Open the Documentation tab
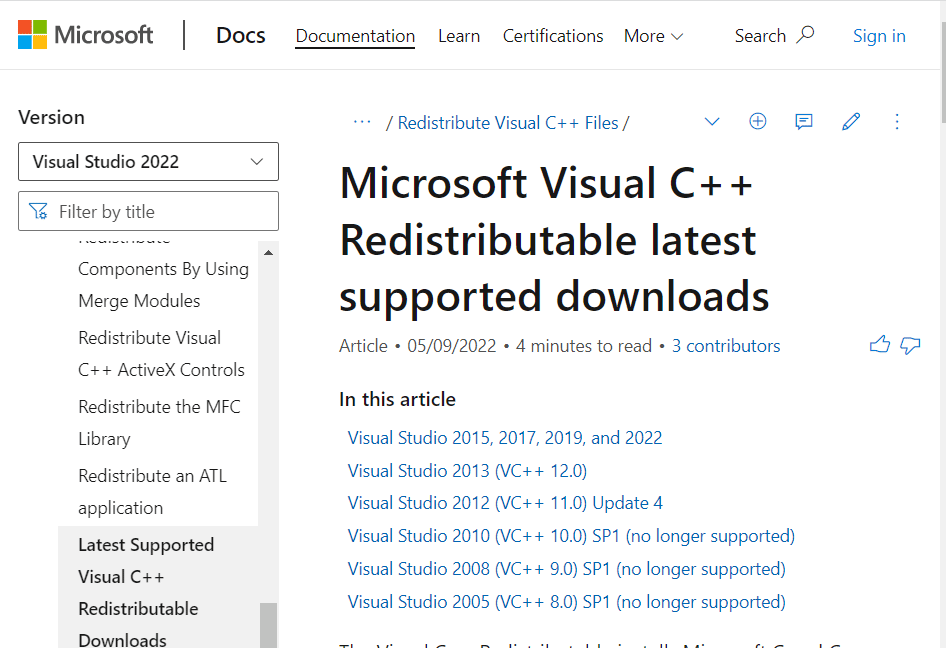Image resolution: width=946 pixels, height=648 pixels. tap(355, 36)
